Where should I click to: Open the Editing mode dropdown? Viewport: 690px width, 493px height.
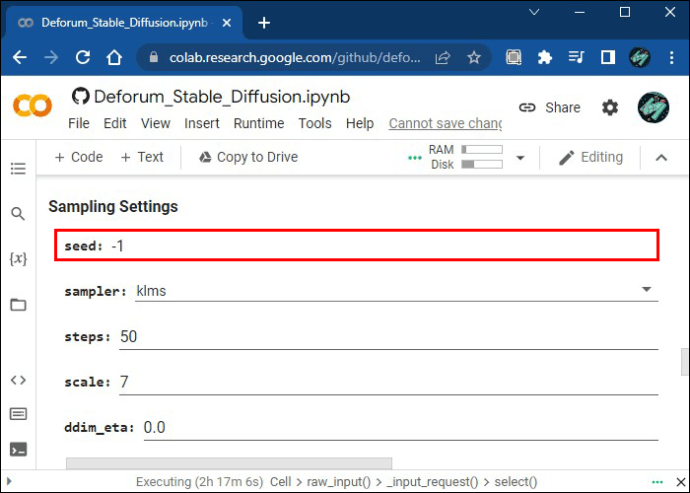coord(591,157)
